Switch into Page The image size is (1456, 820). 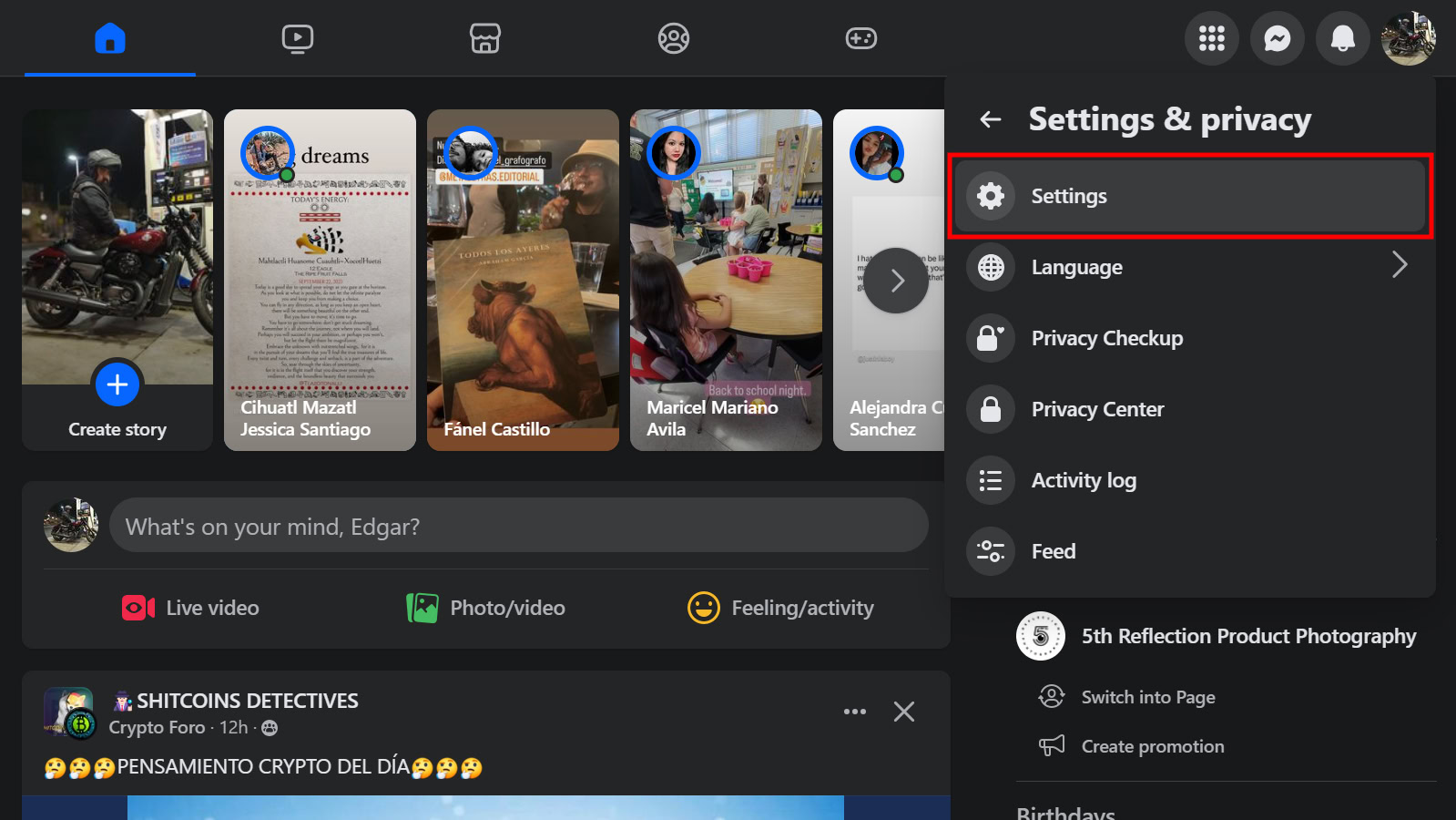point(1148,697)
